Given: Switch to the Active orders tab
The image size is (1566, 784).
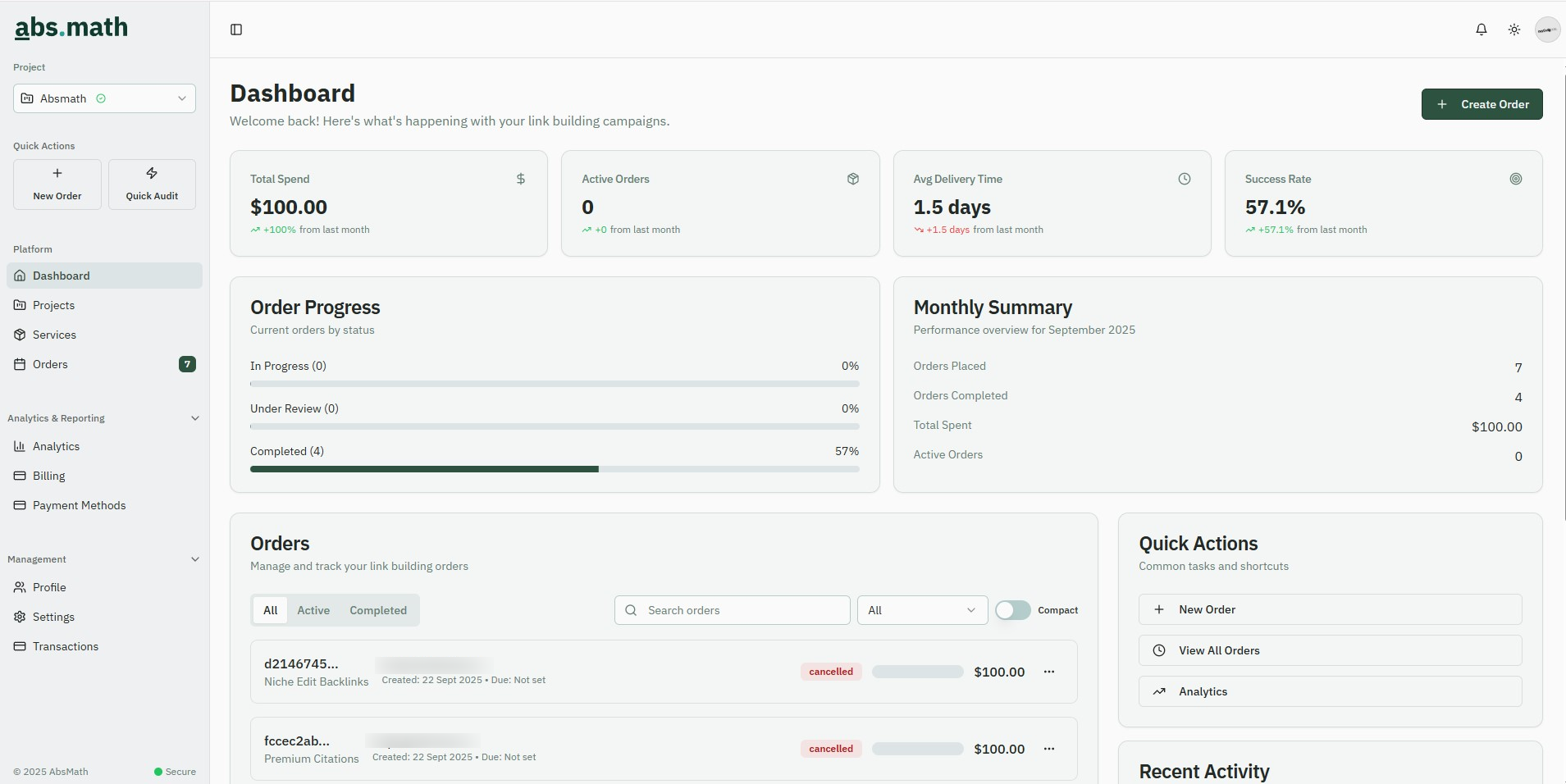Looking at the screenshot, I should [313, 610].
